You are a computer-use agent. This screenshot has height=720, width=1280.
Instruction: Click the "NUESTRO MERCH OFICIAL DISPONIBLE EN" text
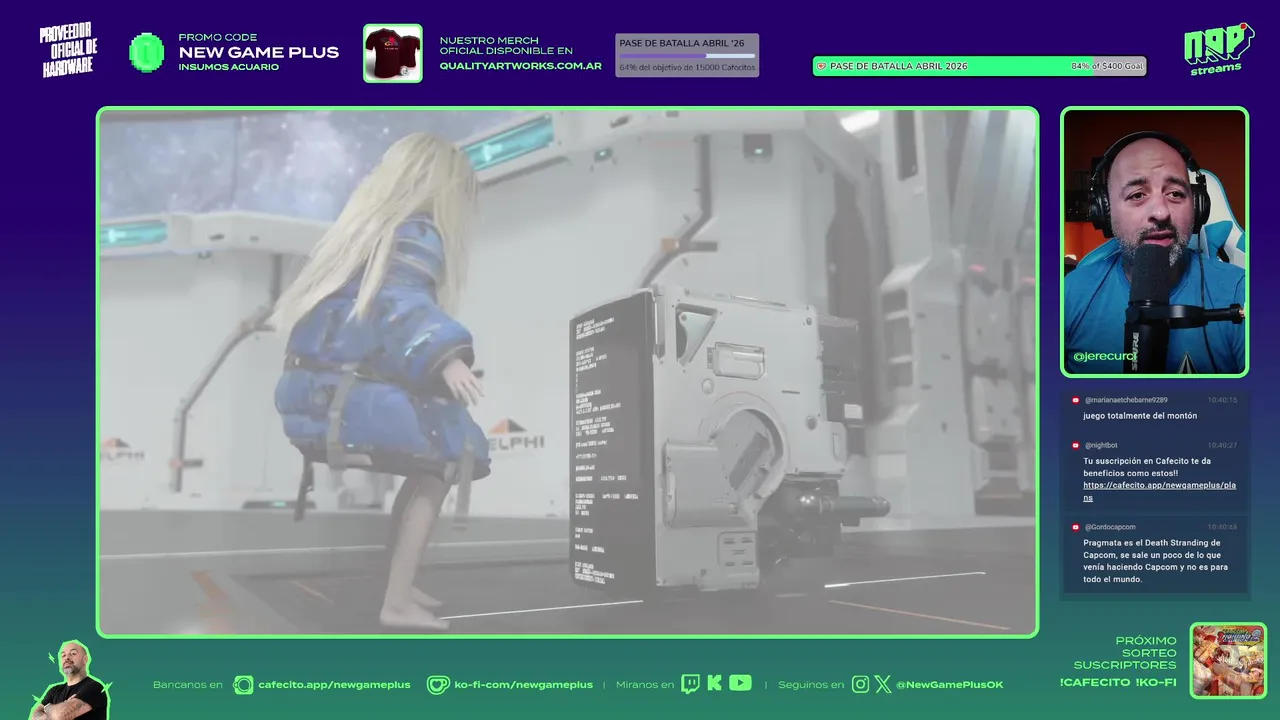(x=506, y=46)
